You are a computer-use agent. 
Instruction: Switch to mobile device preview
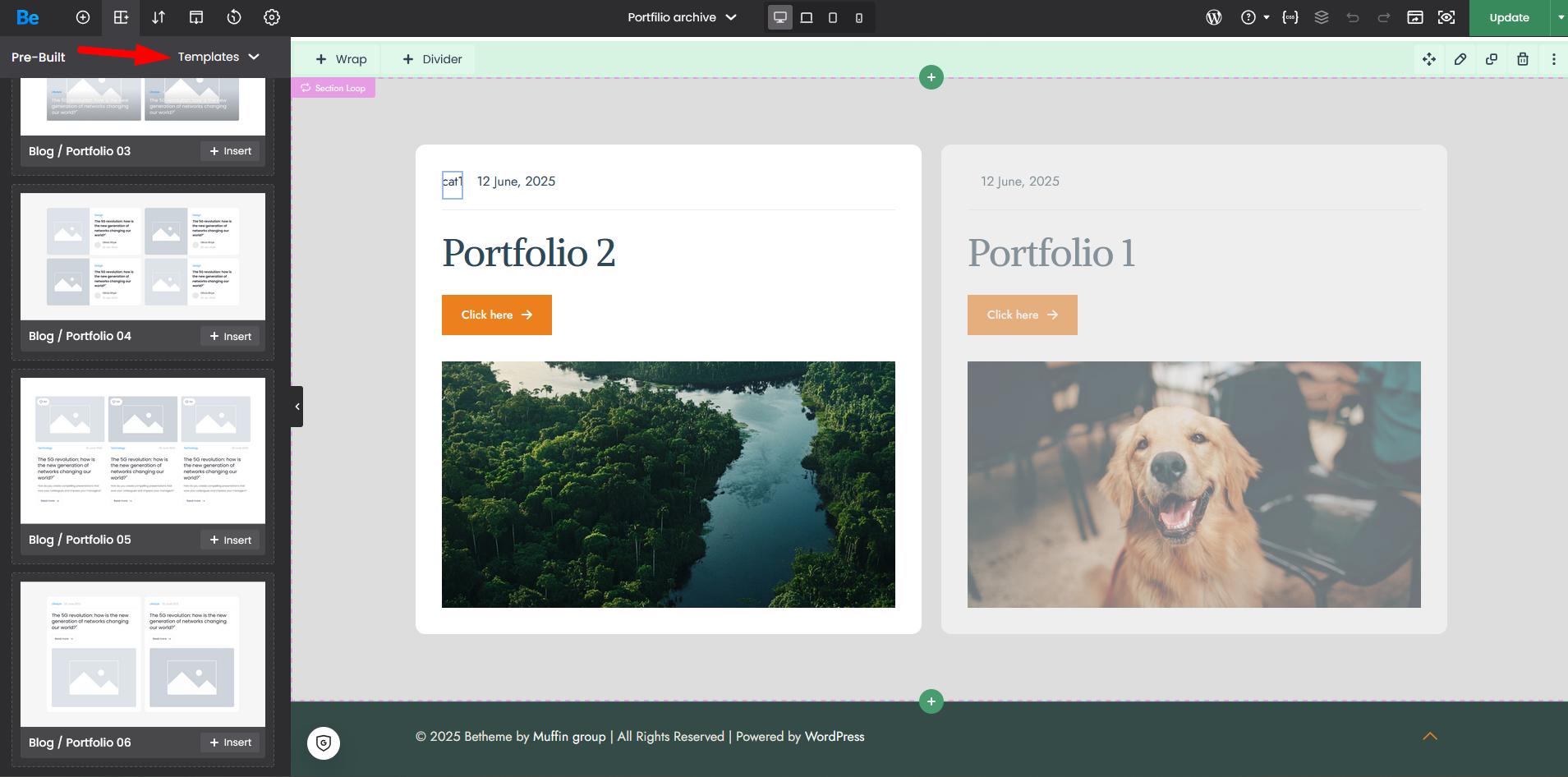coord(859,17)
